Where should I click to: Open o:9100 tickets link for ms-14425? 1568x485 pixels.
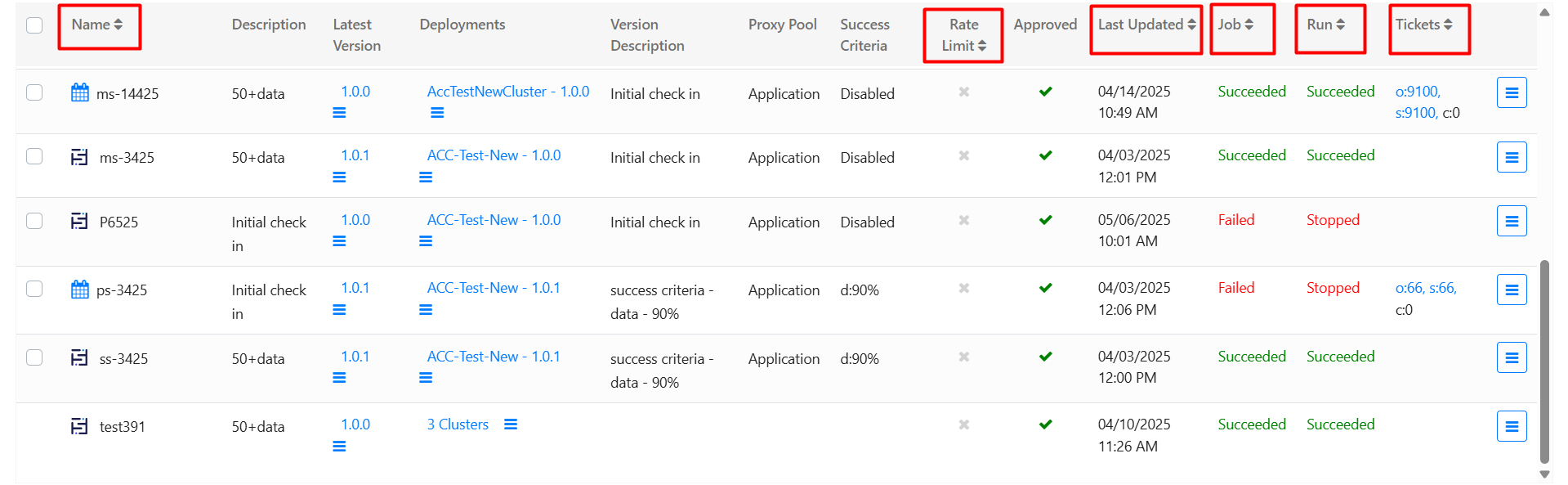click(1417, 92)
